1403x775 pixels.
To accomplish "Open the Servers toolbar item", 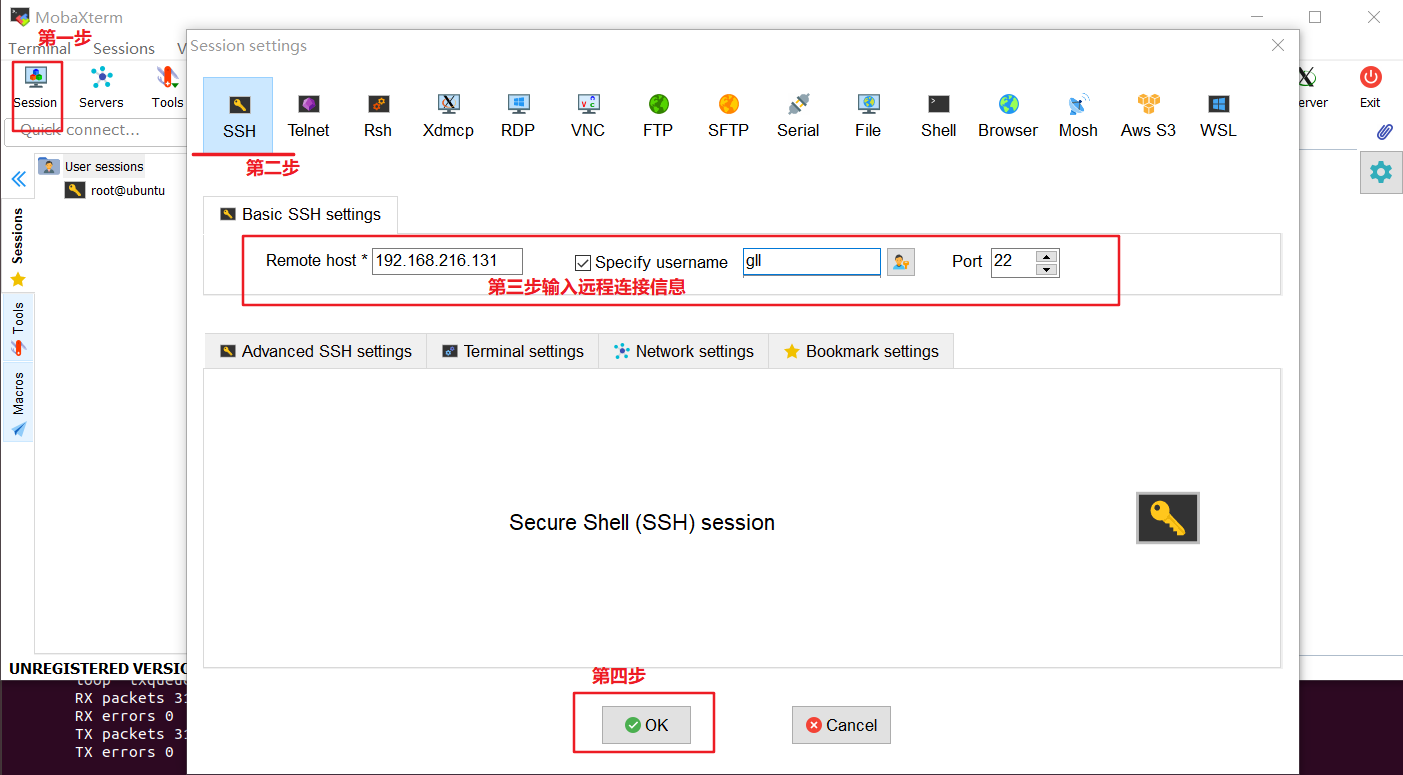I will click(x=101, y=88).
